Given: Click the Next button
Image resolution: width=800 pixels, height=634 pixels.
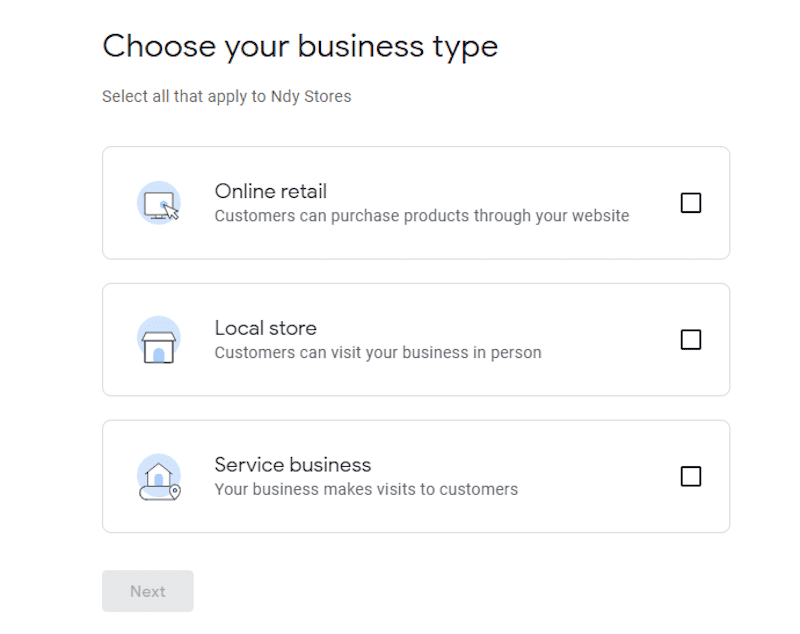Looking at the screenshot, I should (147, 591).
